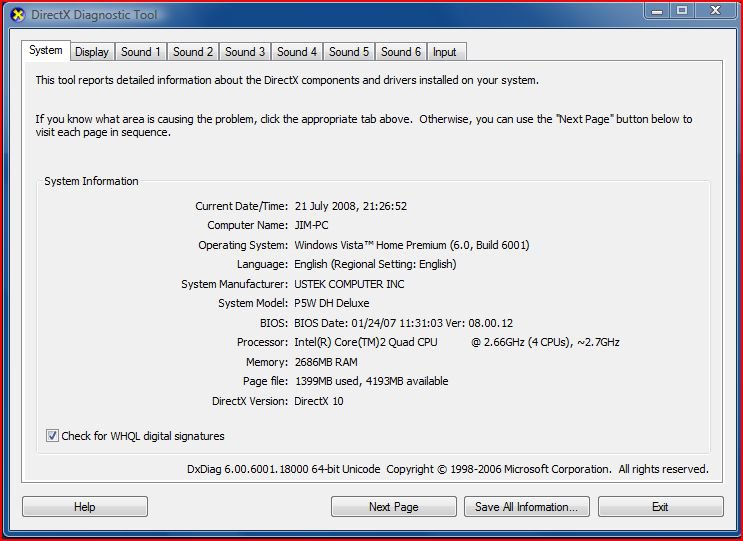Toggle the Check for WHQL digital signatures checkbox
The height and width of the screenshot is (541, 743).
coord(52,435)
